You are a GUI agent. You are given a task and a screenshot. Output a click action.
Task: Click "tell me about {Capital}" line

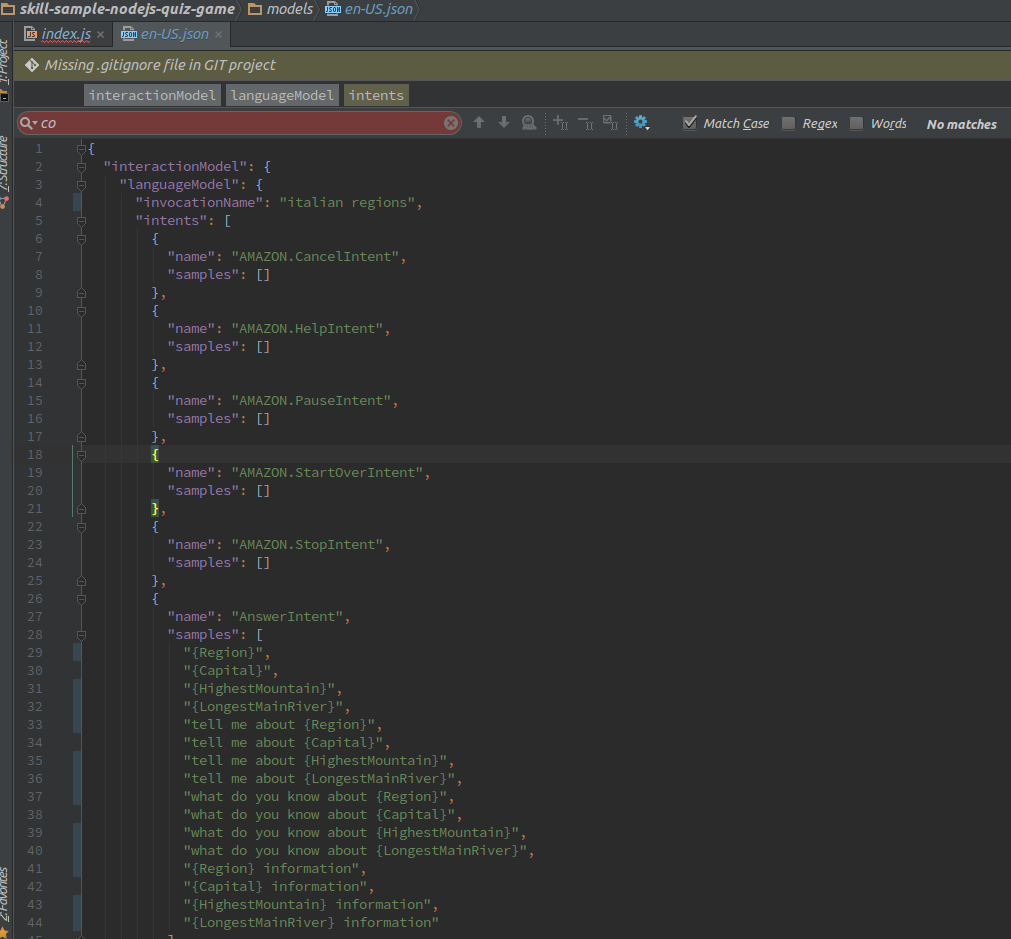click(x=283, y=743)
